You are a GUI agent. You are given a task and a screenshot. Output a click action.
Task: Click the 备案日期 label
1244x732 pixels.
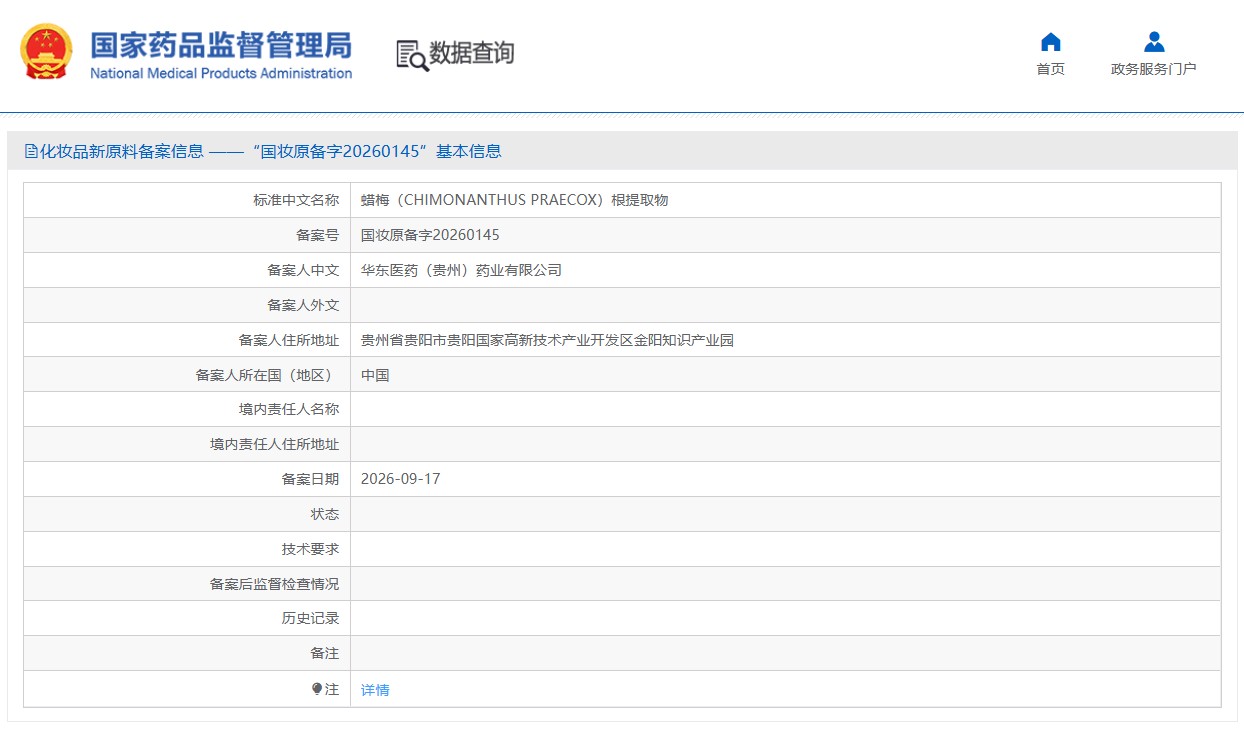pos(310,479)
